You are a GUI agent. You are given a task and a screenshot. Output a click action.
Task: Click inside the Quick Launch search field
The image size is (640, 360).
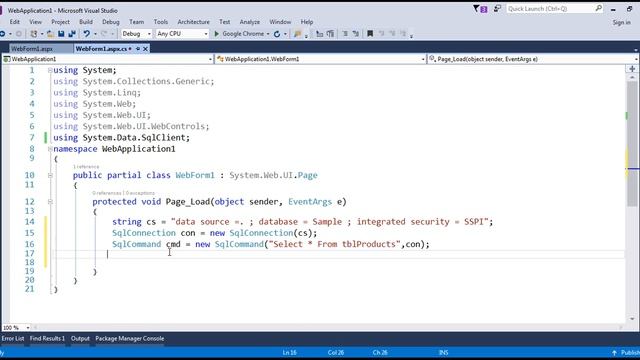pyautogui.click(x=550, y=9)
